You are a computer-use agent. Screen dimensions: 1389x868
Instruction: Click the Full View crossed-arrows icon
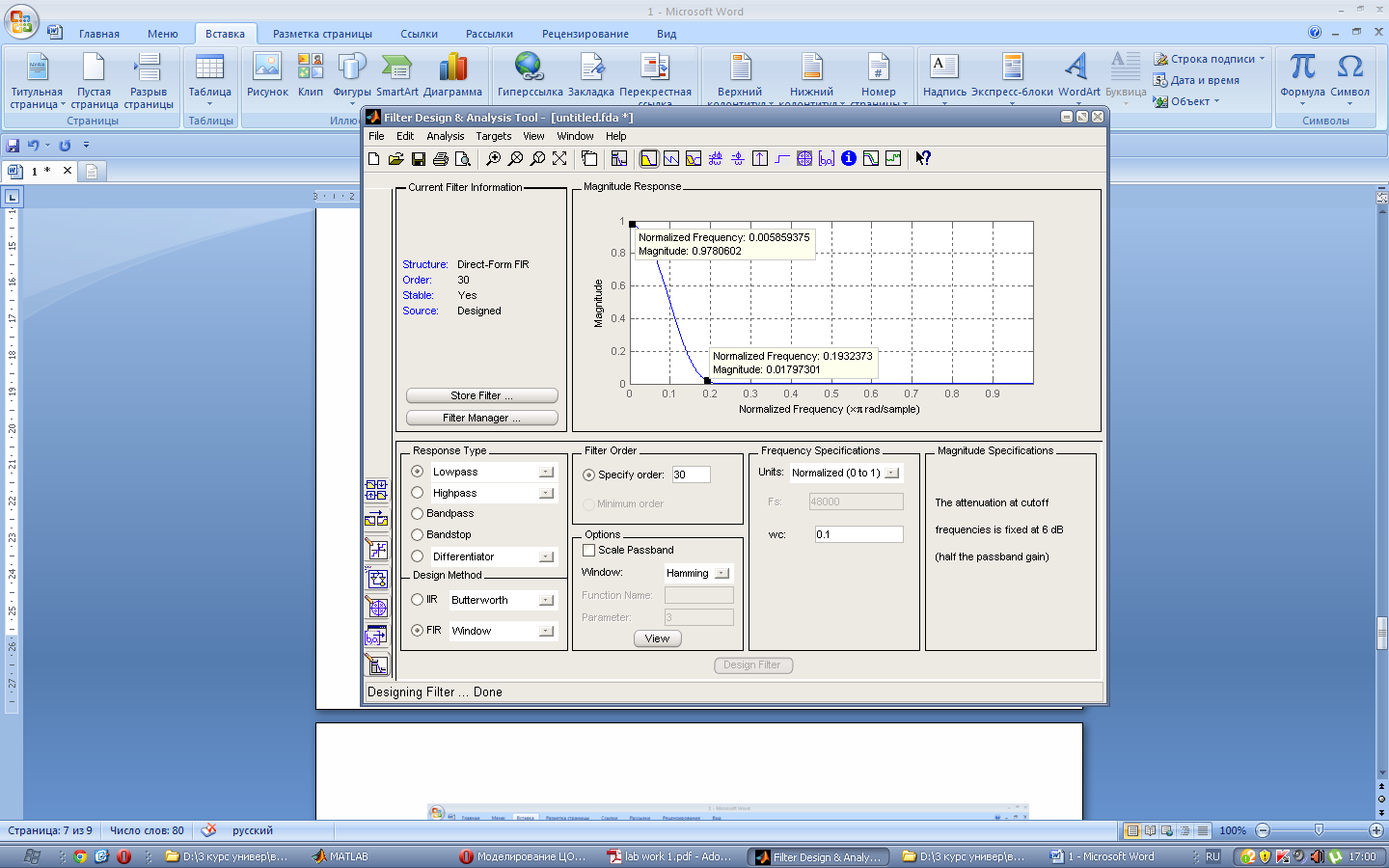559,158
